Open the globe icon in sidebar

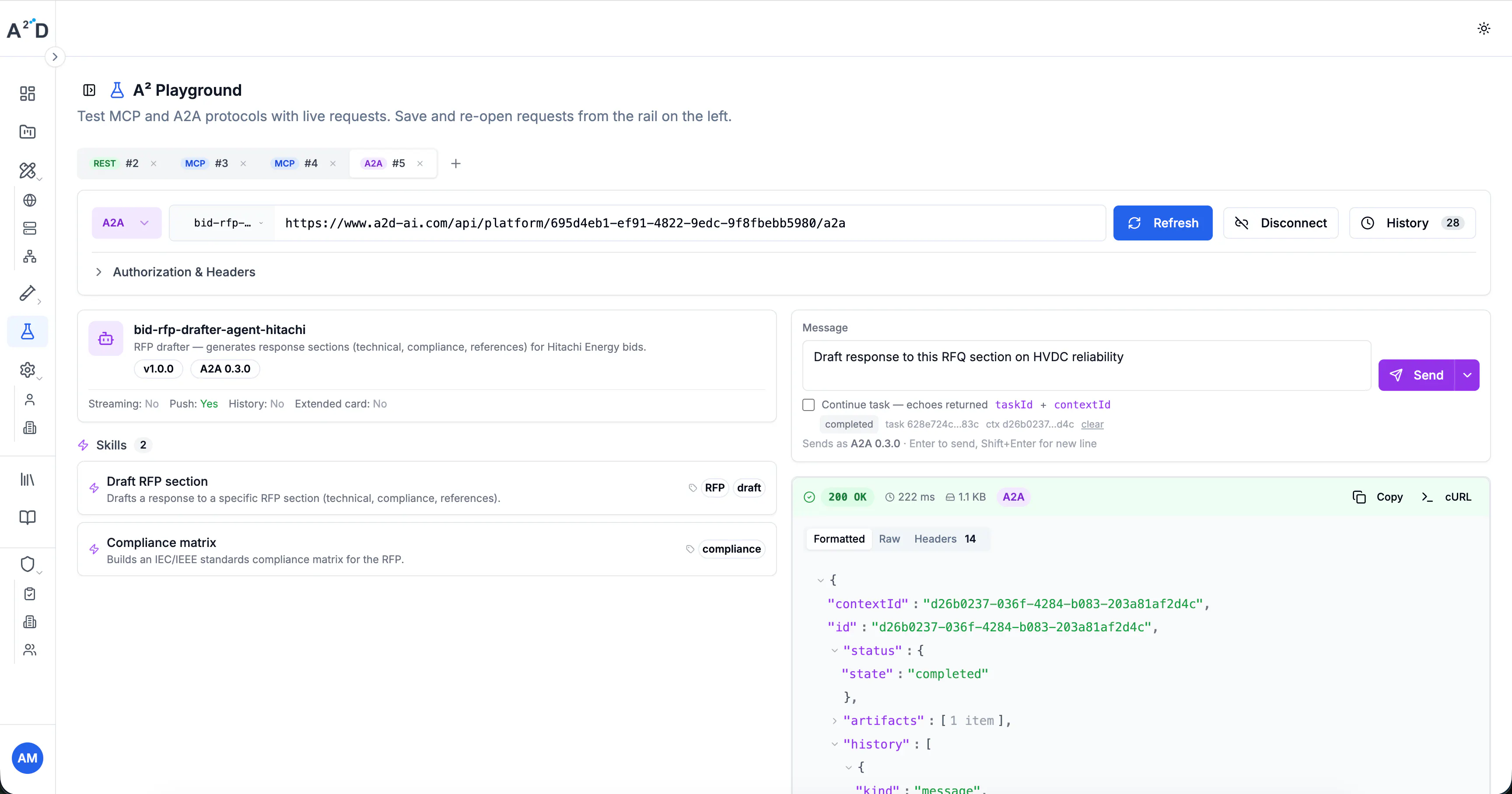point(29,201)
